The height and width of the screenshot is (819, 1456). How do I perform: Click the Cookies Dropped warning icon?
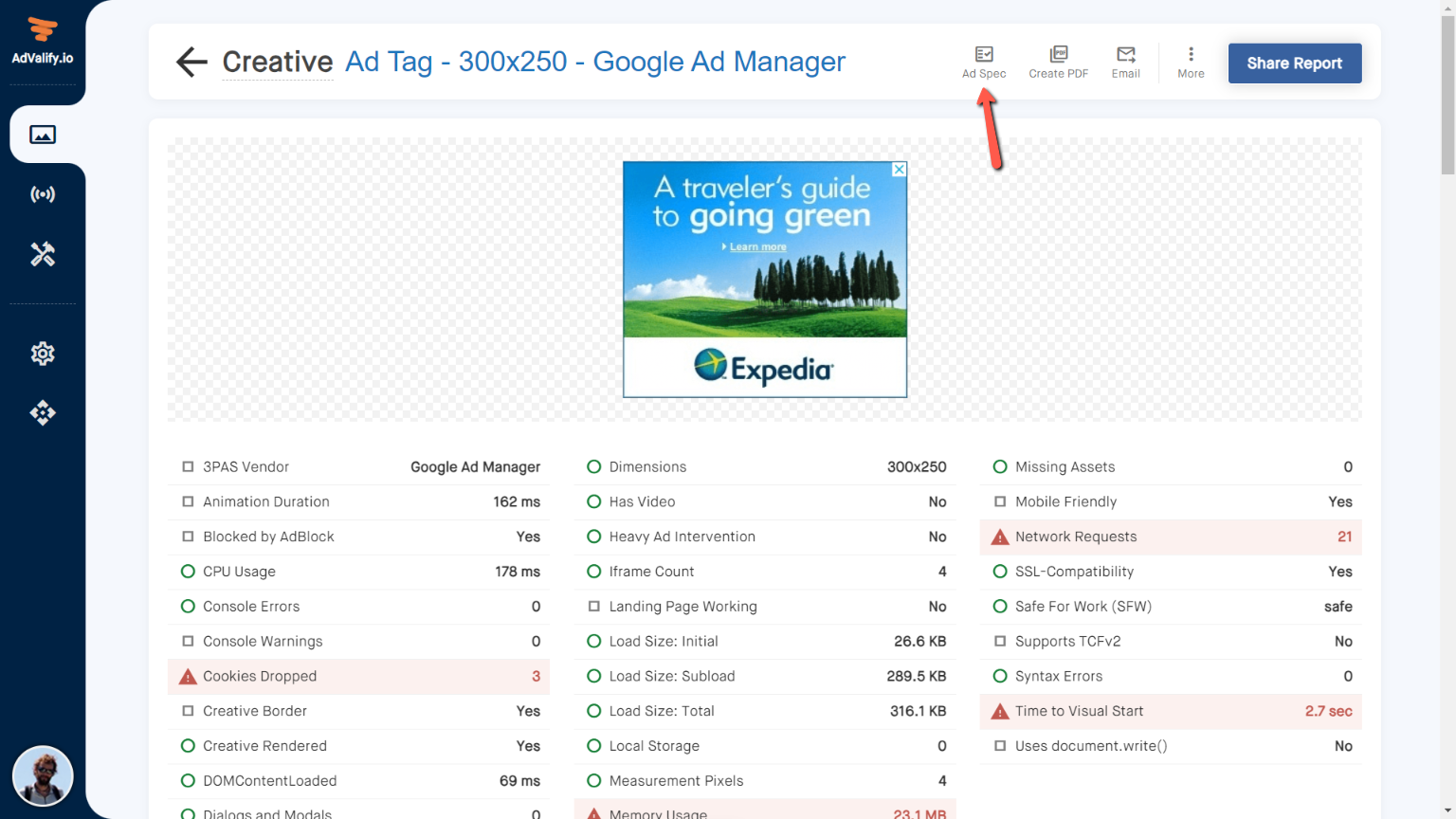(x=188, y=677)
